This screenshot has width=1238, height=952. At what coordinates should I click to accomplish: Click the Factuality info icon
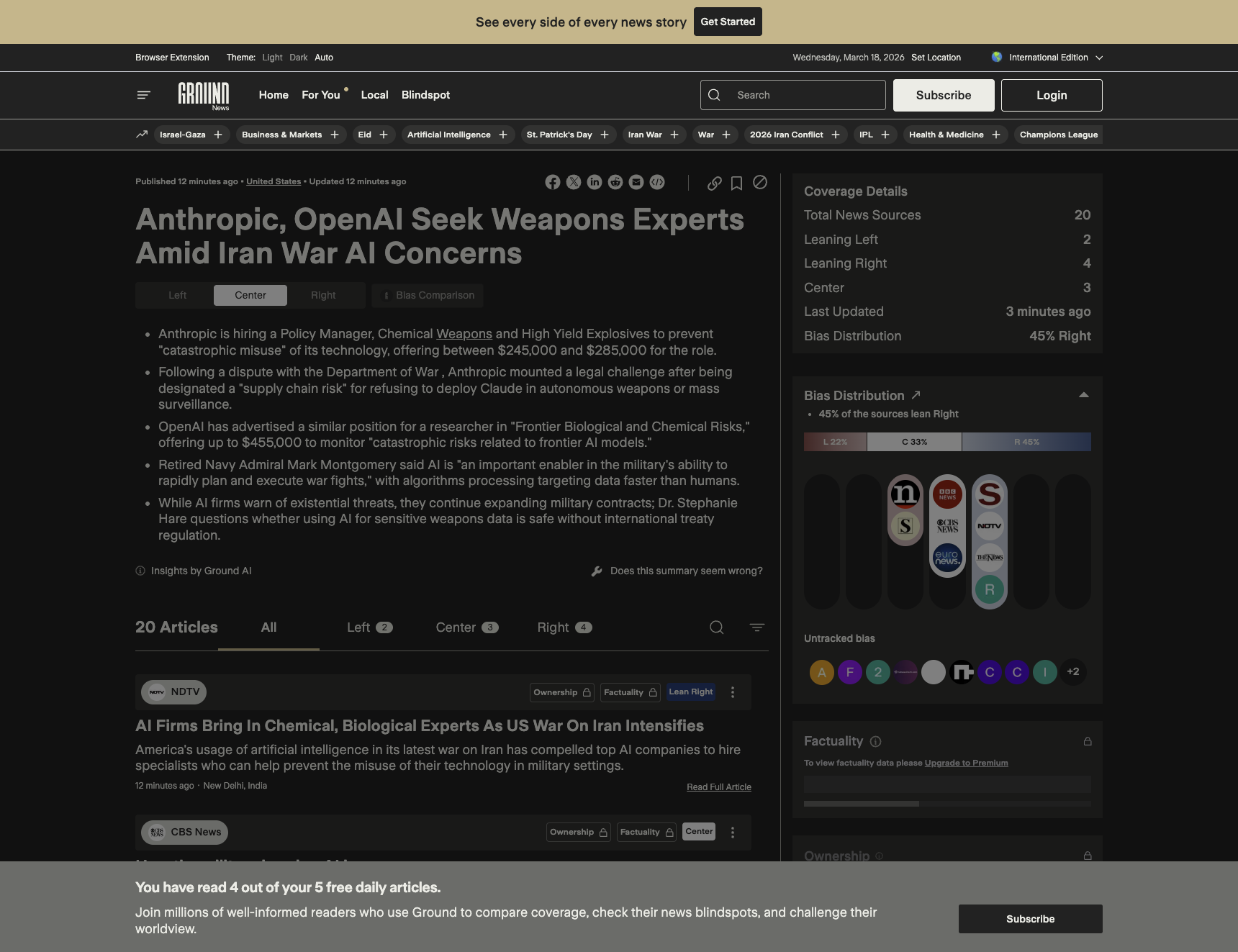click(x=875, y=741)
